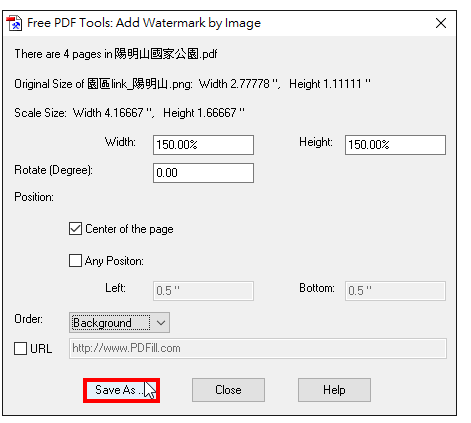Click the dialog title bar text
The image size is (471, 423).
(144, 23)
